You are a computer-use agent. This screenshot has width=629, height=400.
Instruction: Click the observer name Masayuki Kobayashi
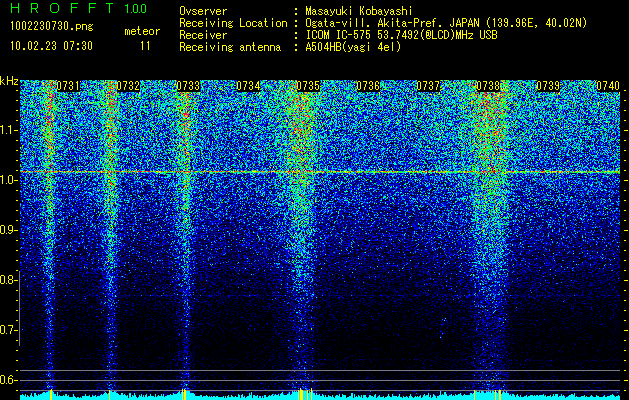(x=359, y=11)
